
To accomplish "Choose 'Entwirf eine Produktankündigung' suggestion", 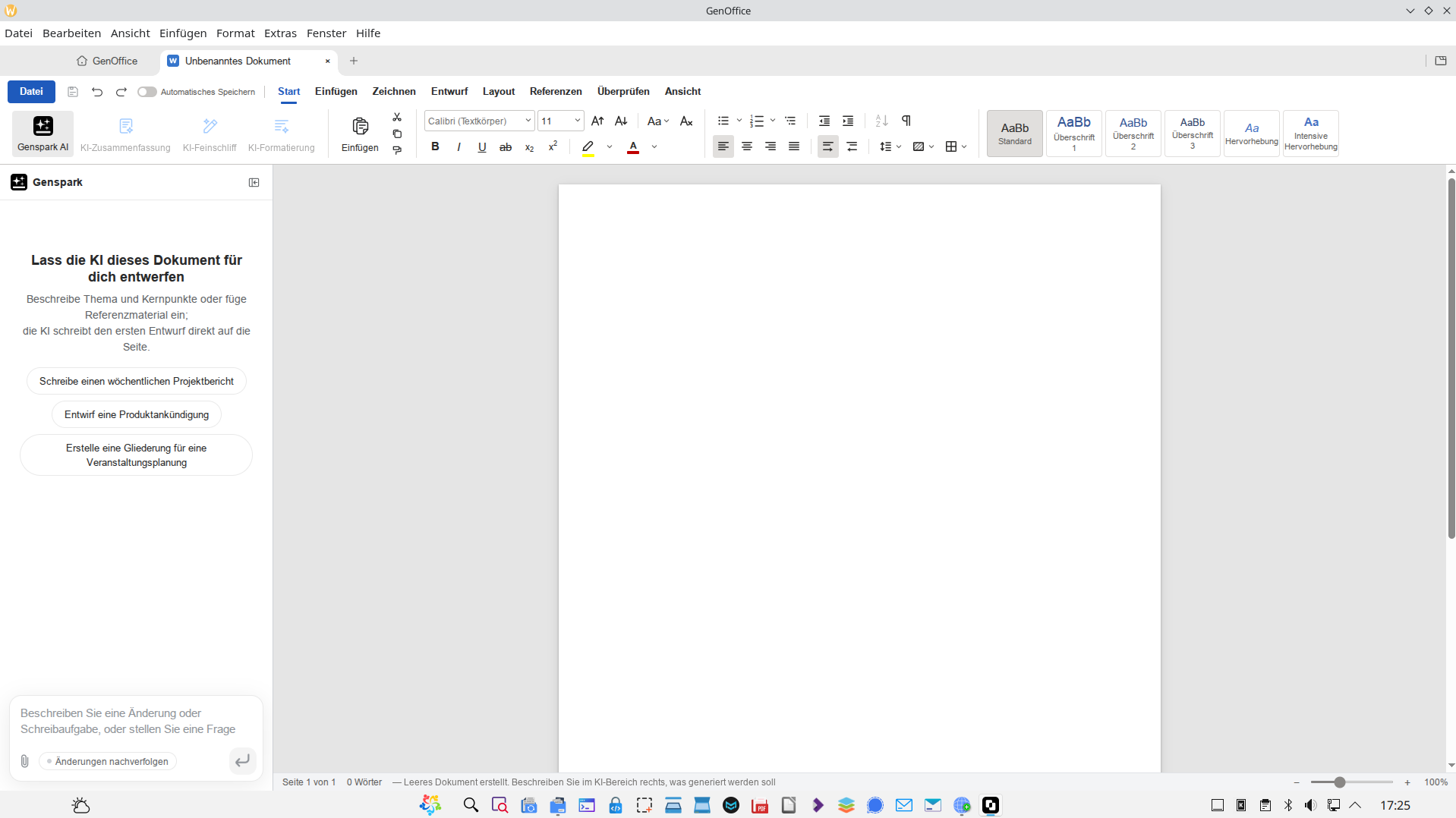I will point(137,415).
